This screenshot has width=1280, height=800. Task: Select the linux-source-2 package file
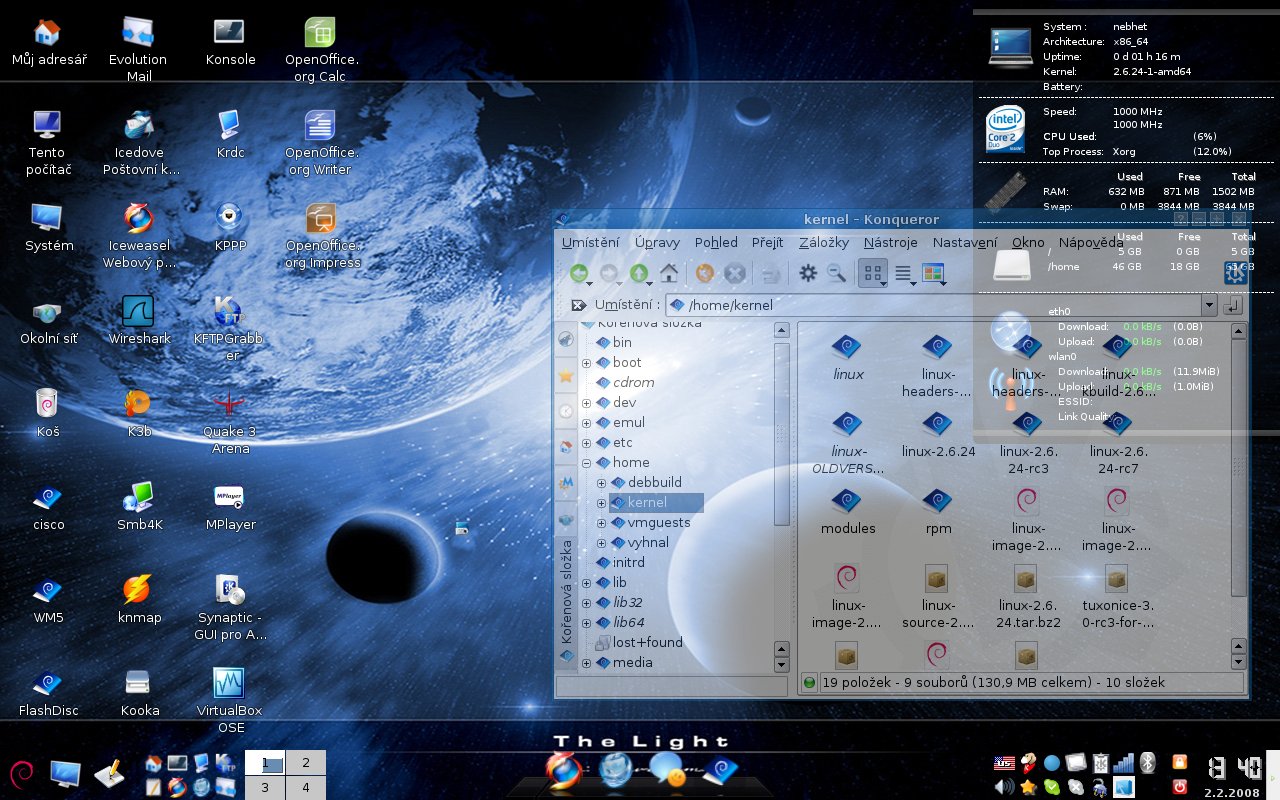938,598
